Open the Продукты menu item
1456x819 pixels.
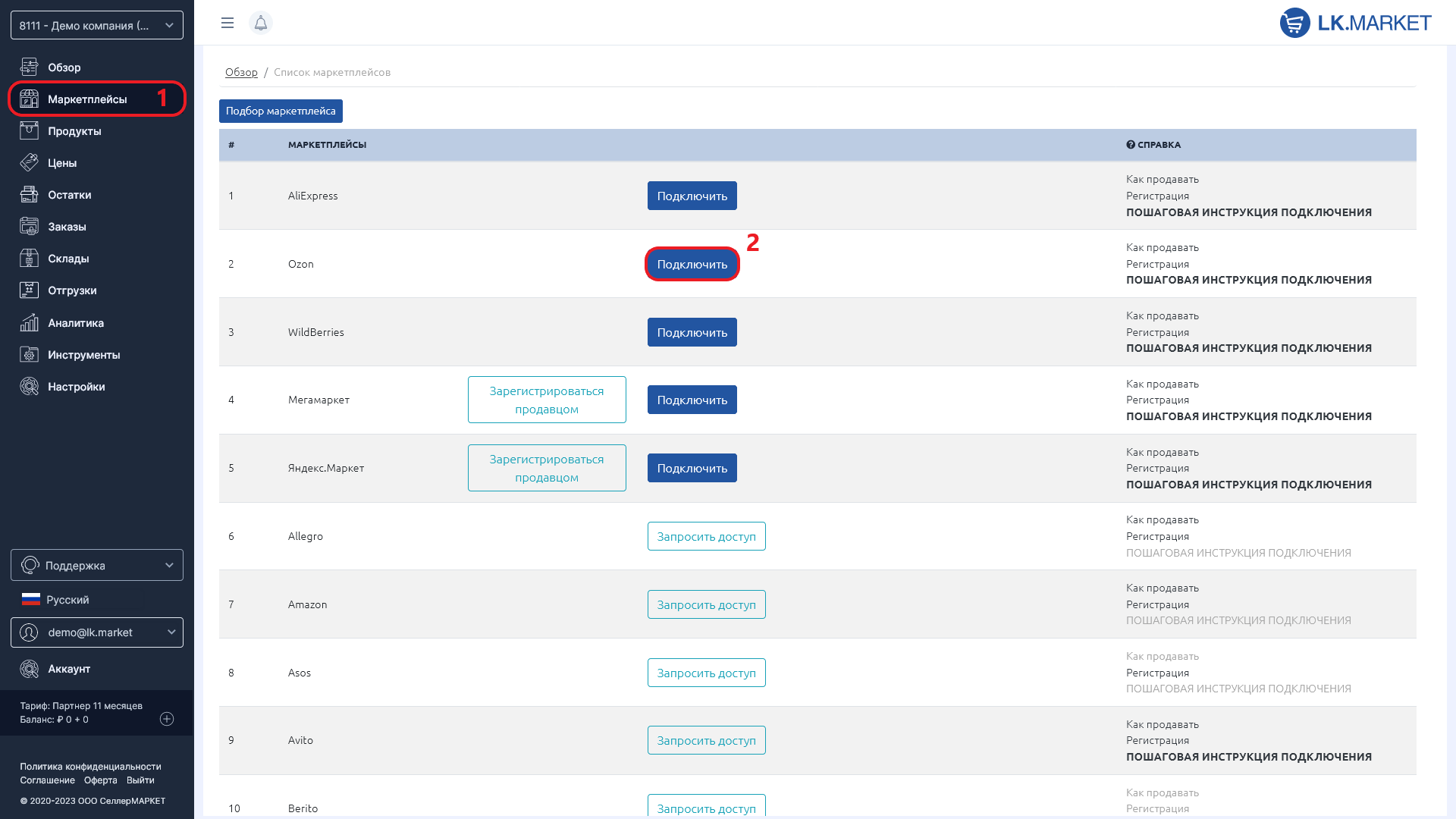click(x=74, y=131)
